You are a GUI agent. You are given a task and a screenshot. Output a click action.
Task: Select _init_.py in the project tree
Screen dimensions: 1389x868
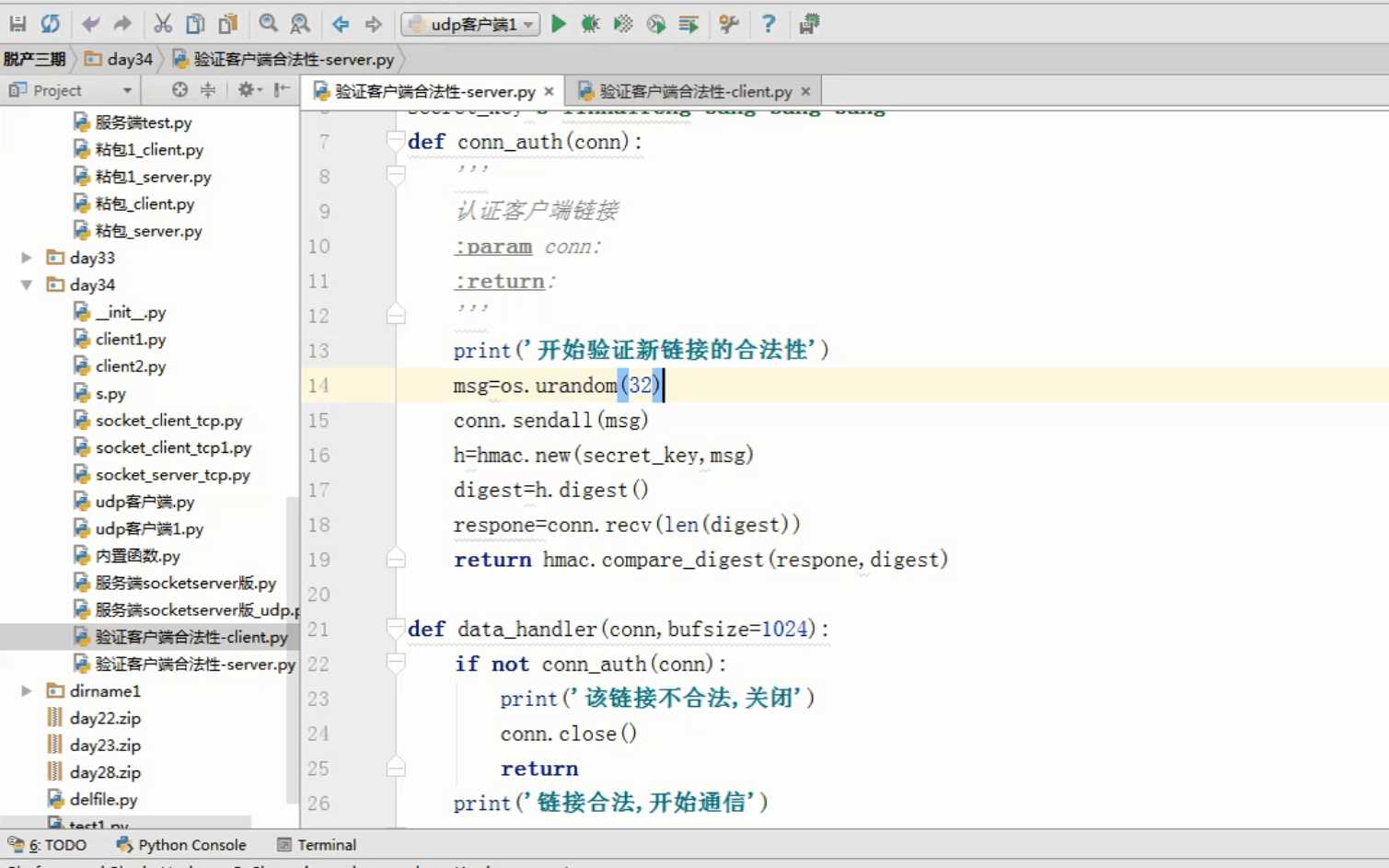click(x=120, y=312)
